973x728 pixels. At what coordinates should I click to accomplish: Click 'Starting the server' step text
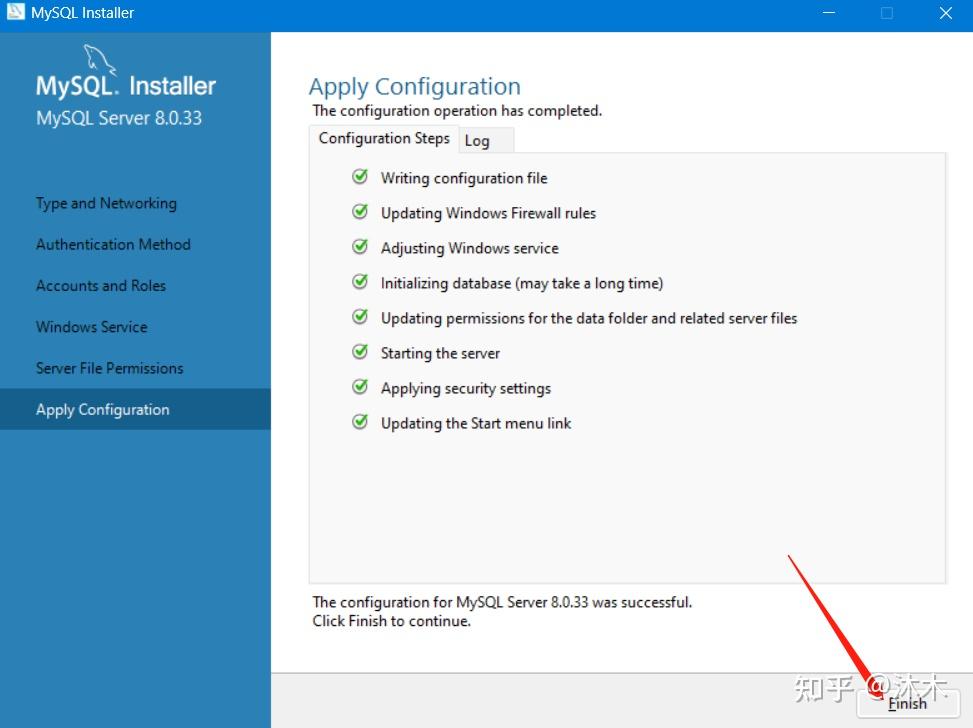(440, 353)
